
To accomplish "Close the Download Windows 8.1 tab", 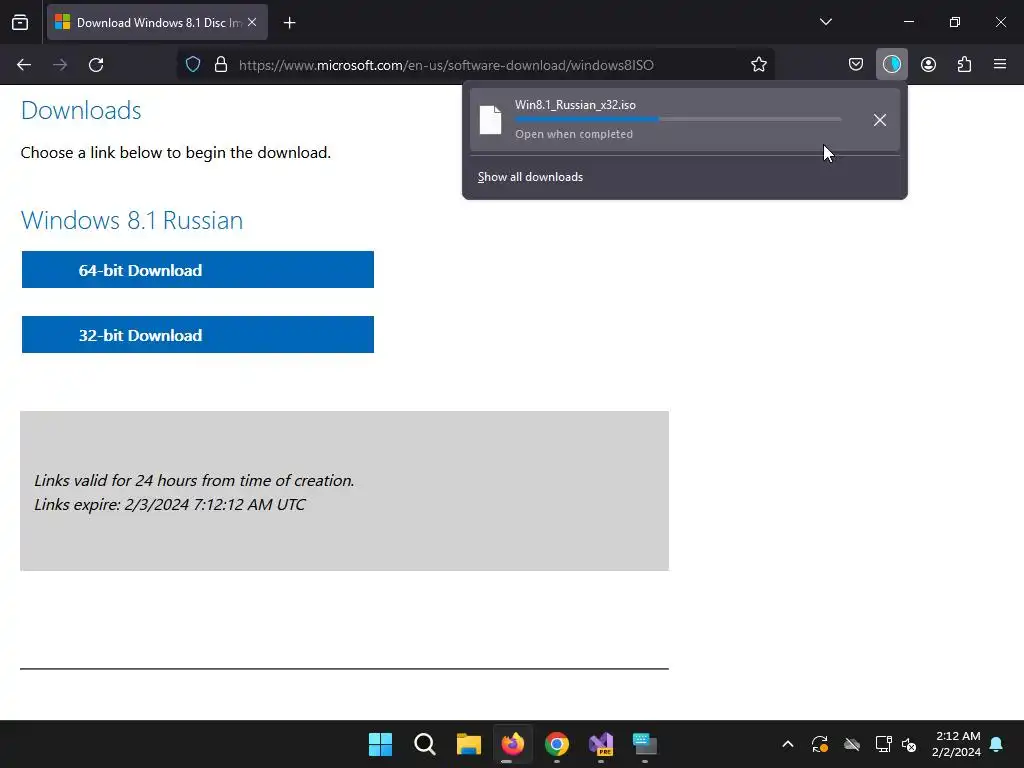I will [x=252, y=22].
